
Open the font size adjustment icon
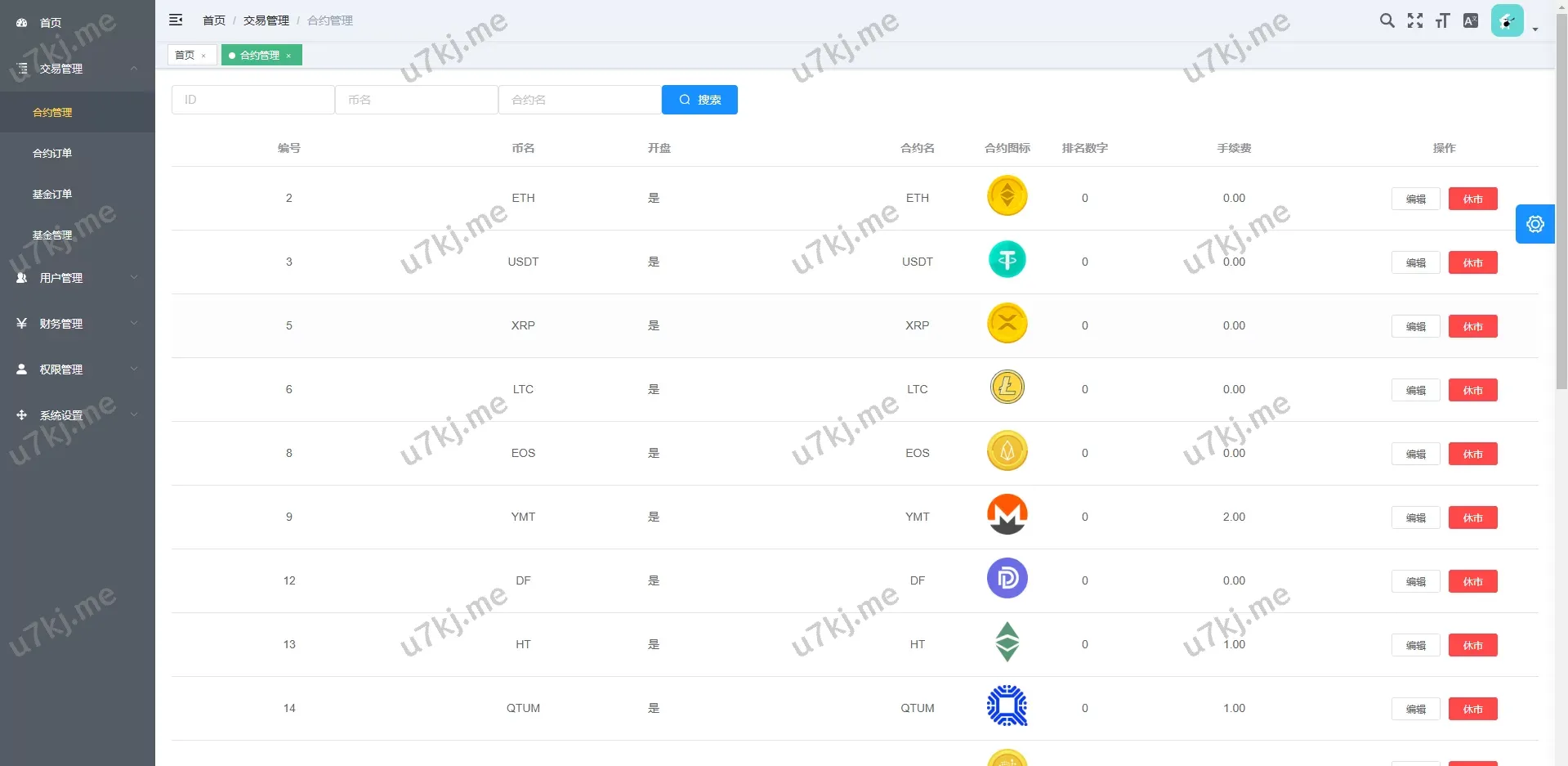pos(1442,20)
